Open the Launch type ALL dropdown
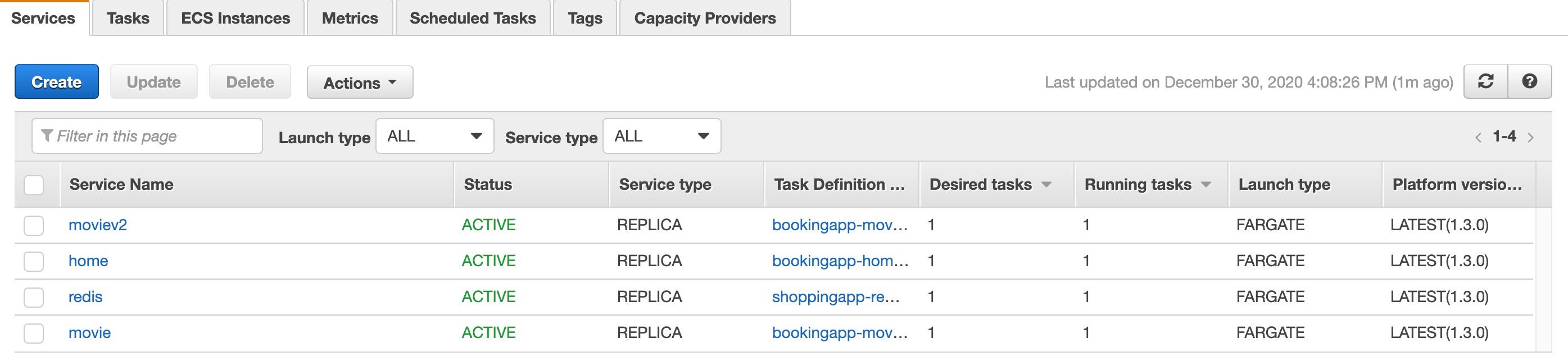 pos(434,136)
